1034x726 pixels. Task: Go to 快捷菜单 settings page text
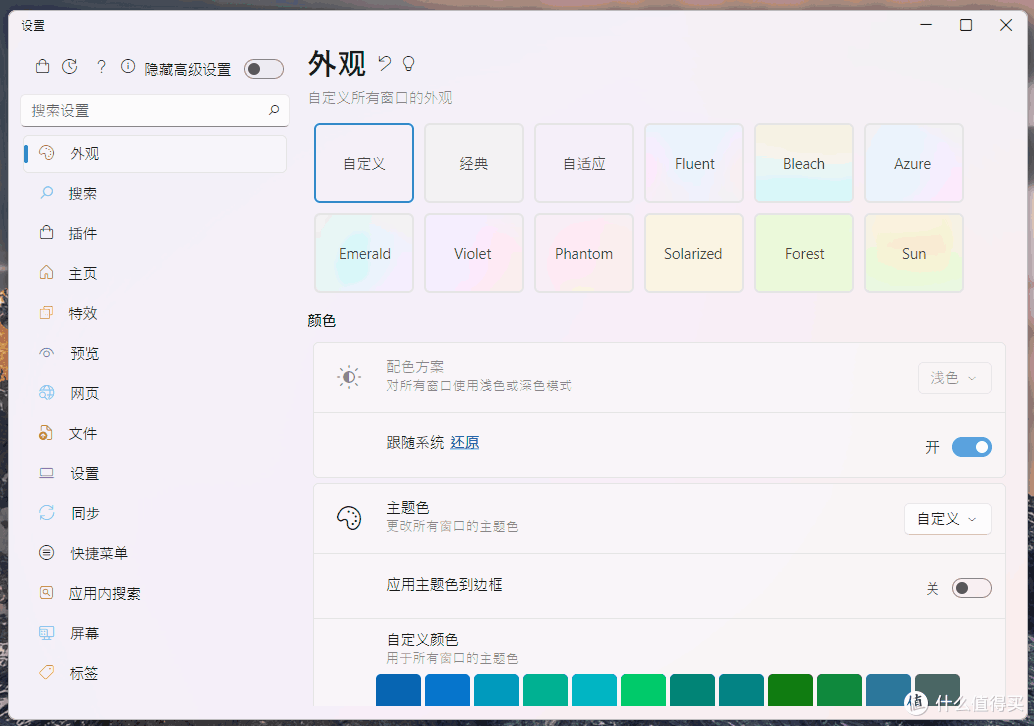(x=99, y=553)
